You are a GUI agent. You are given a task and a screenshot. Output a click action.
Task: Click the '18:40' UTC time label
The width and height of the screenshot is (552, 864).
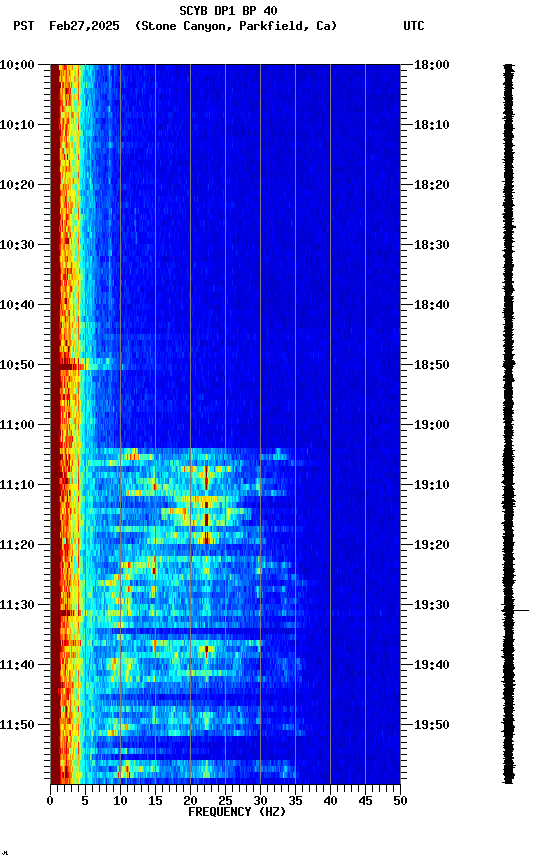pyautogui.click(x=432, y=305)
